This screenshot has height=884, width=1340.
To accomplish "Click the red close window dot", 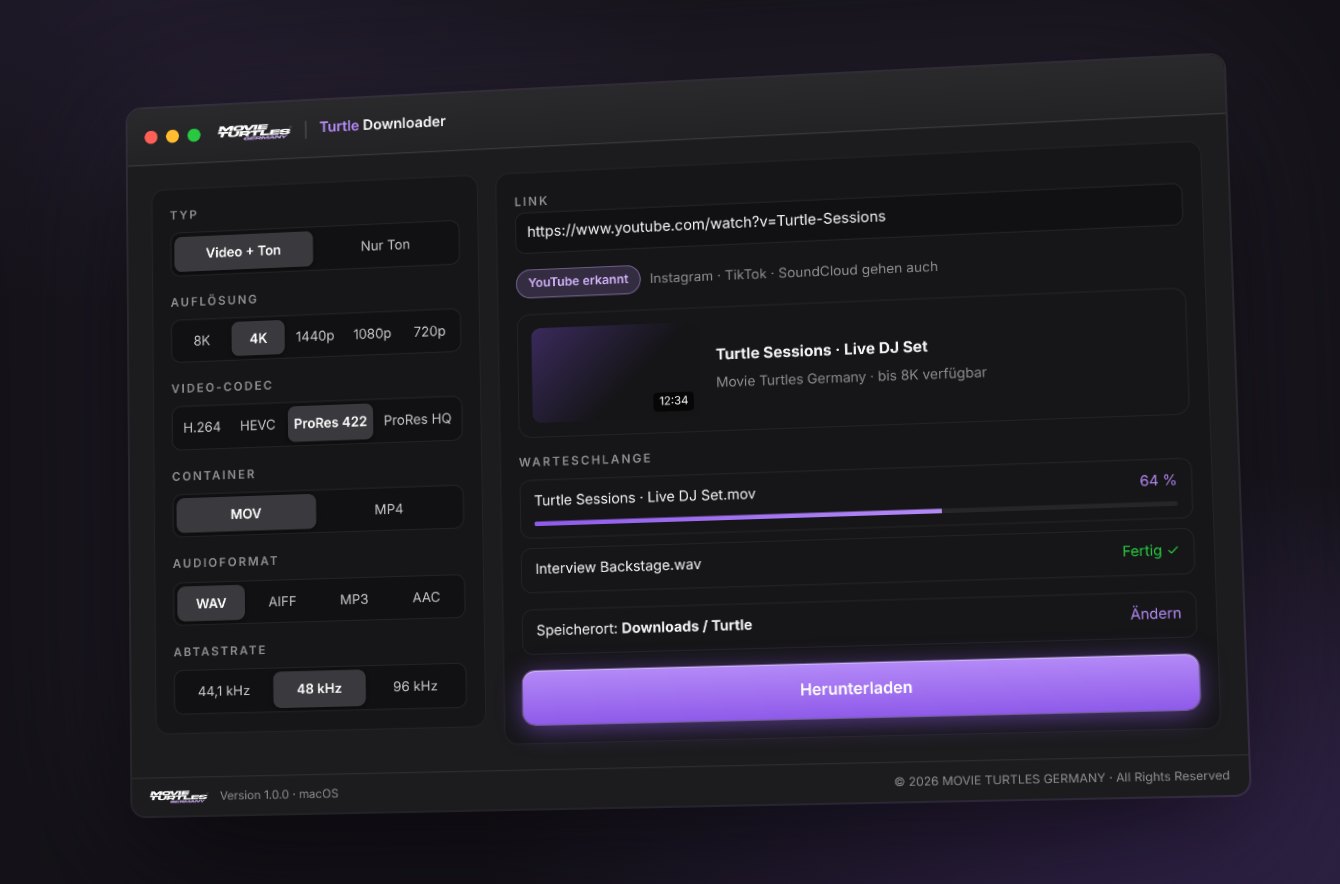I will (x=151, y=137).
